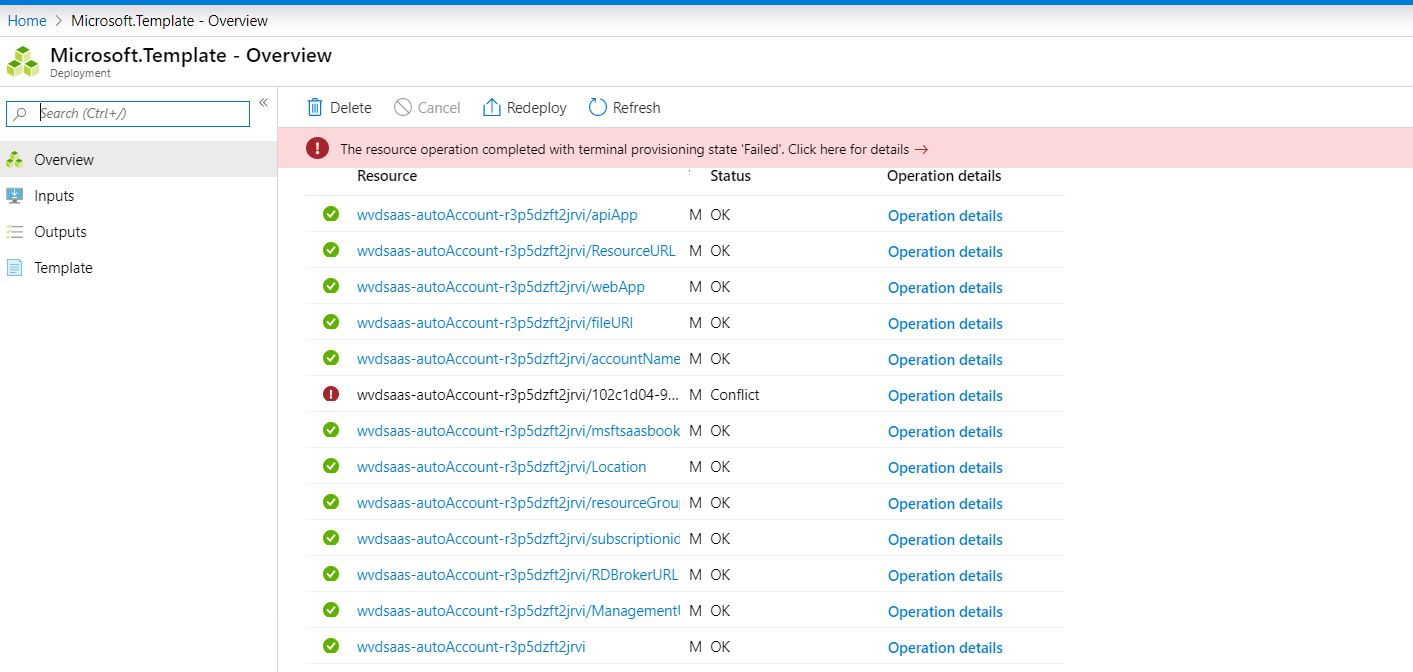1413x672 pixels.
Task: Open Operation details for the Conflict row
Action: pos(944,395)
